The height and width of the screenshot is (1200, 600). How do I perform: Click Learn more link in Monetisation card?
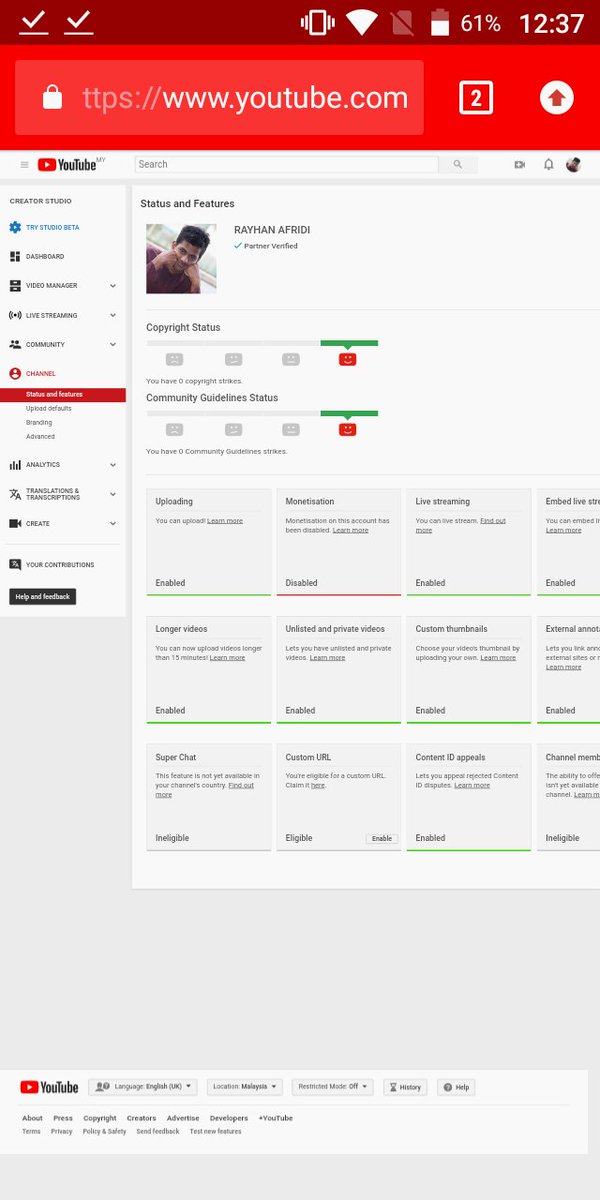[350, 530]
